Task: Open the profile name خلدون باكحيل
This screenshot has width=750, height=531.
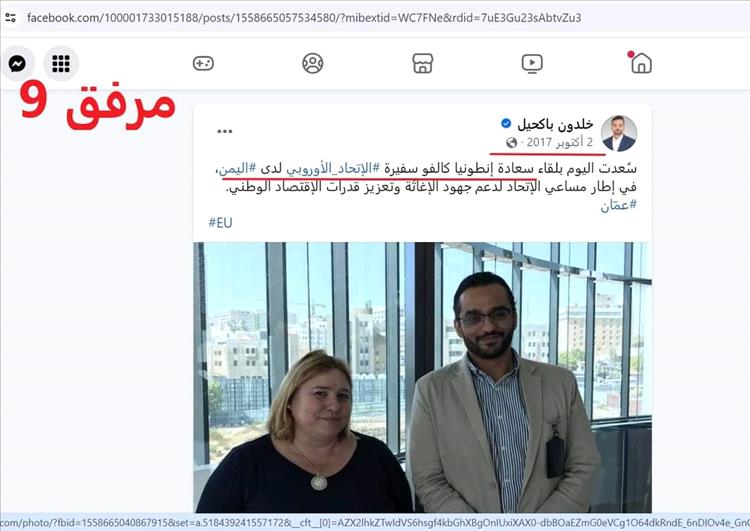Action: tap(555, 125)
